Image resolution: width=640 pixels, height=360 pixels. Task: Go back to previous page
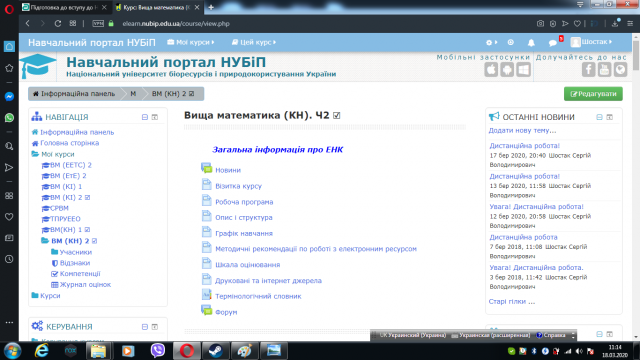point(28,24)
